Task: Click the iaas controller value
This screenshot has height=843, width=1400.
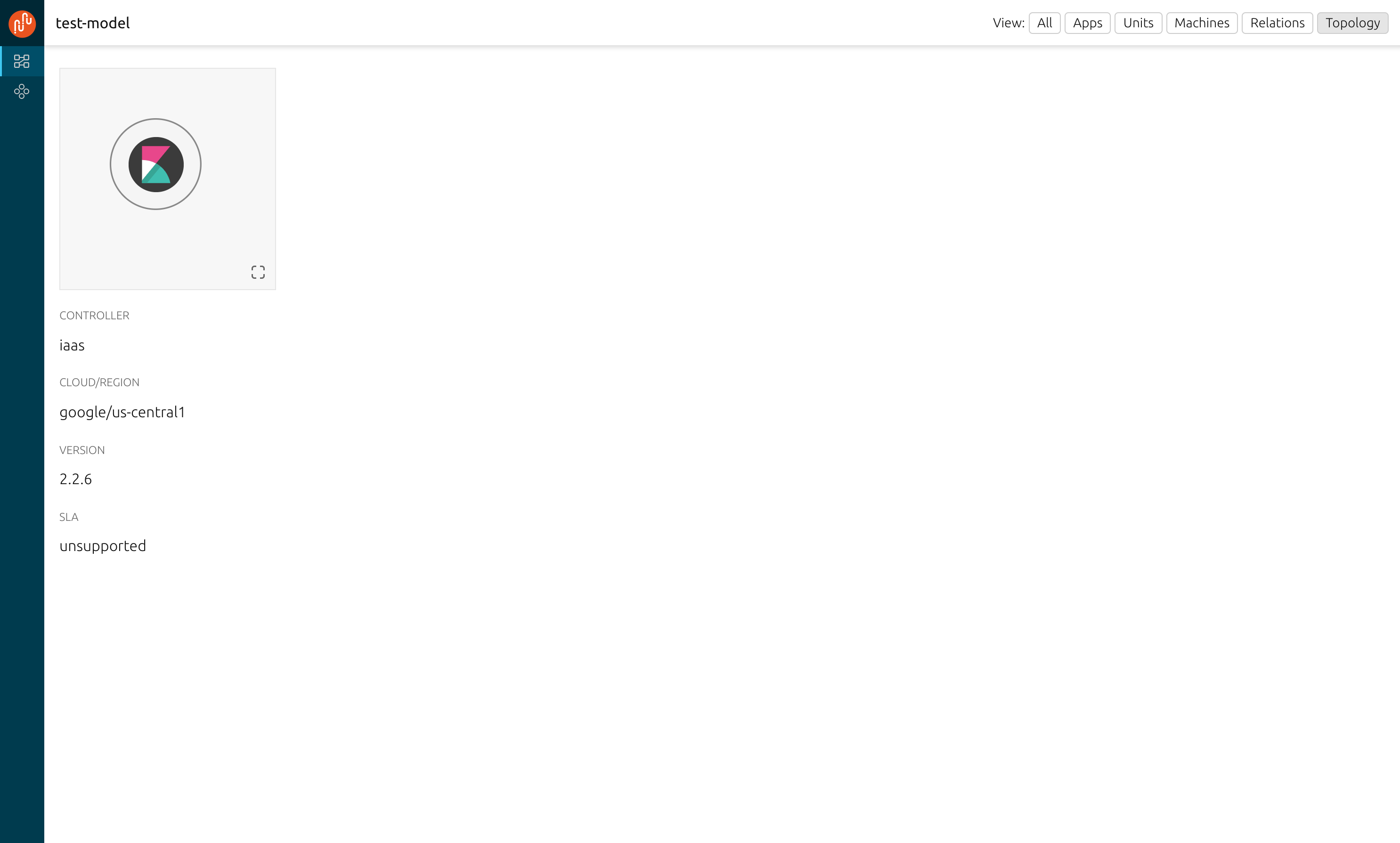Action: coord(72,345)
